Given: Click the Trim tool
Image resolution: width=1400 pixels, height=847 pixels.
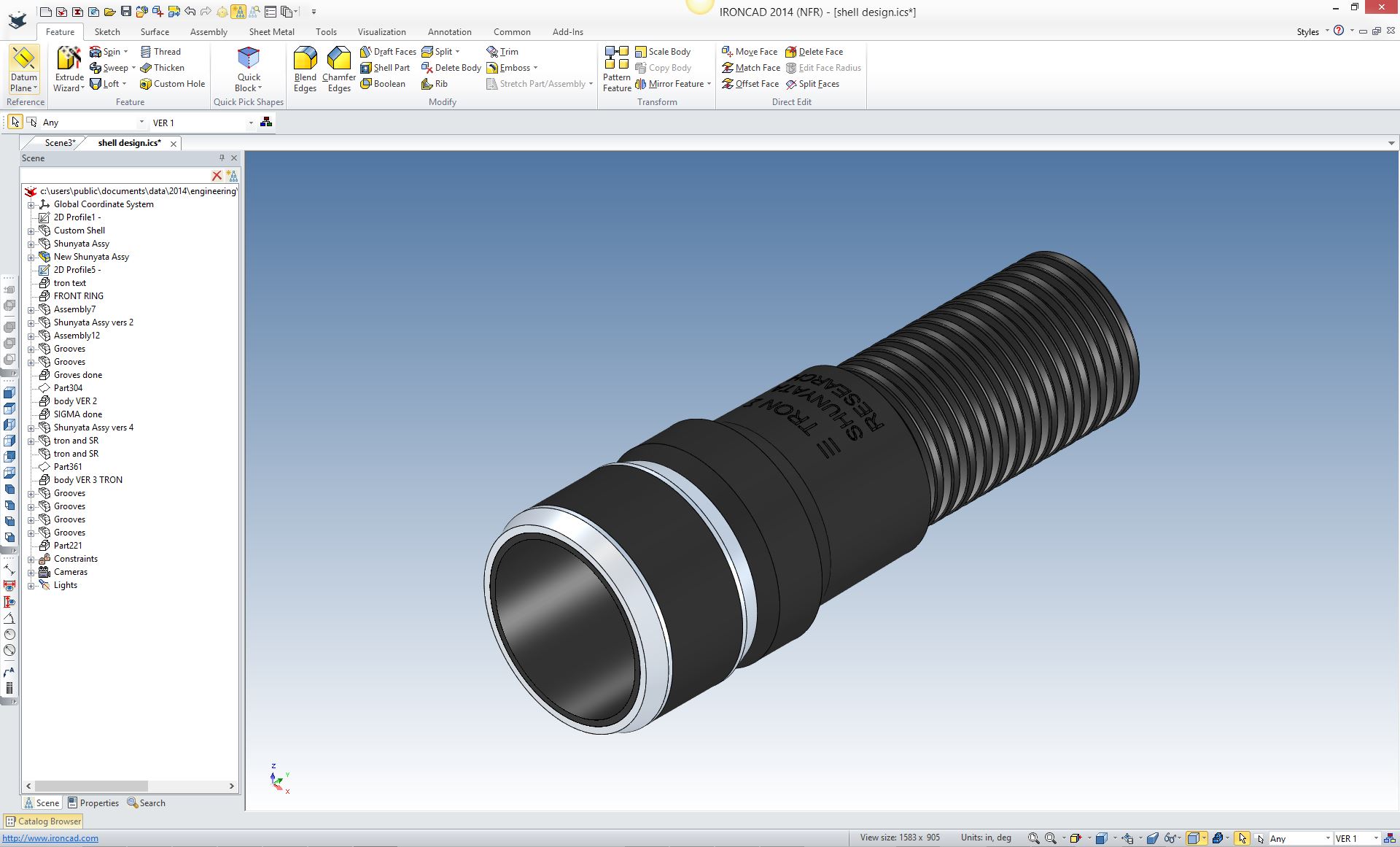Looking at the screenshot, I should tap(502, 52).
